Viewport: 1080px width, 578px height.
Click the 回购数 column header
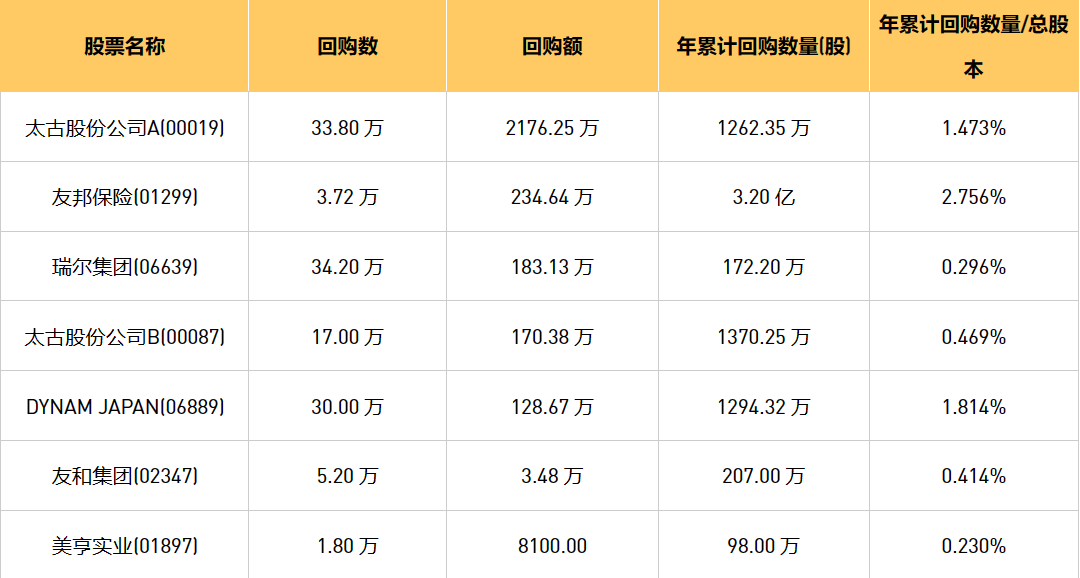[x=347, y=47]
